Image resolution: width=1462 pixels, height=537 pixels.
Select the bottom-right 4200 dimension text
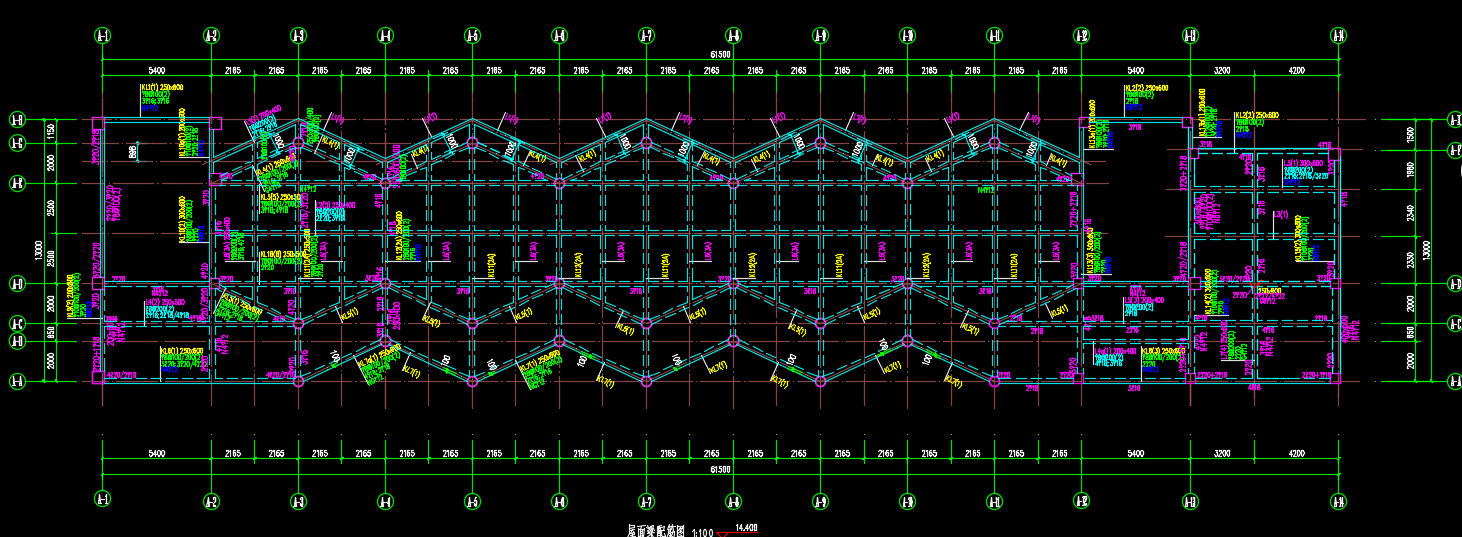[1296, 454]
